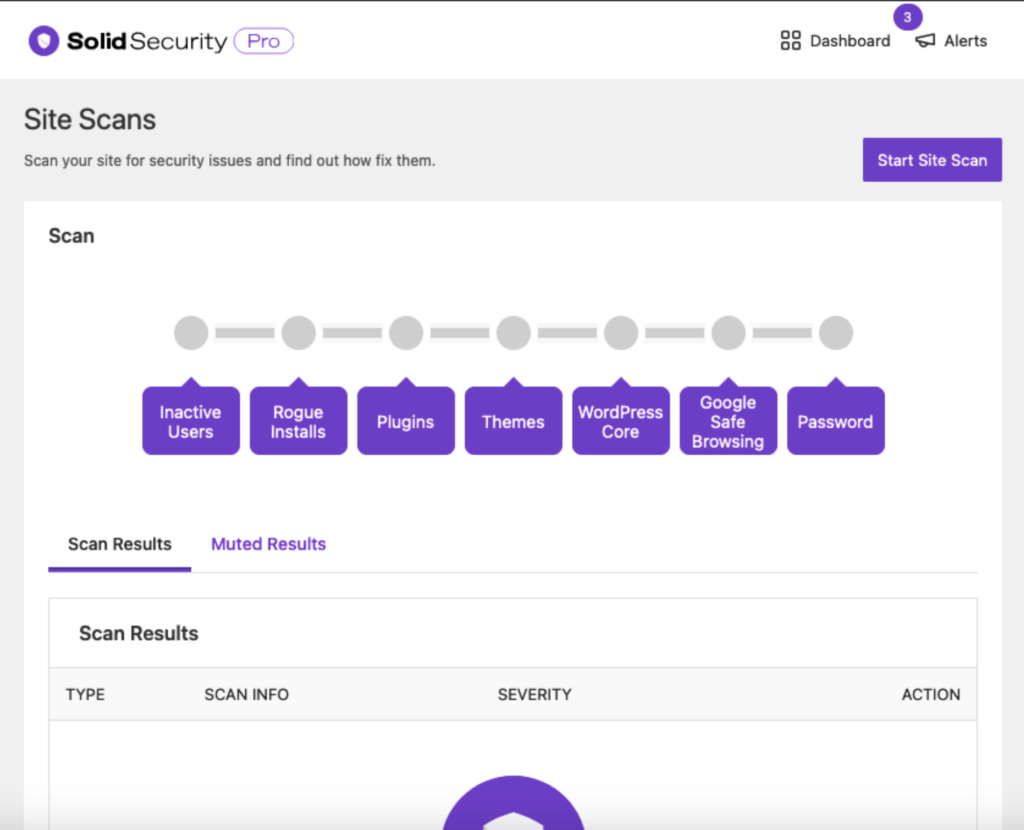
Task: Click the Pro badge next to the logo
Action: click(263, 41)
